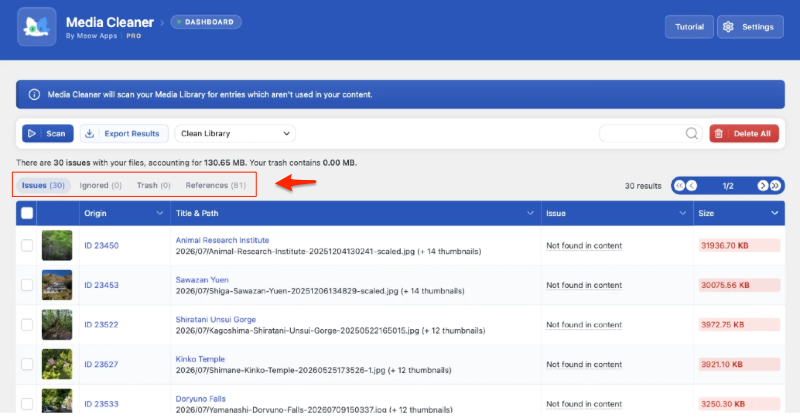The width and height of the screenshot is (800, 418).
Task: Open the Animal Research Institute thumbnail
Action: [x=57, y=245]
